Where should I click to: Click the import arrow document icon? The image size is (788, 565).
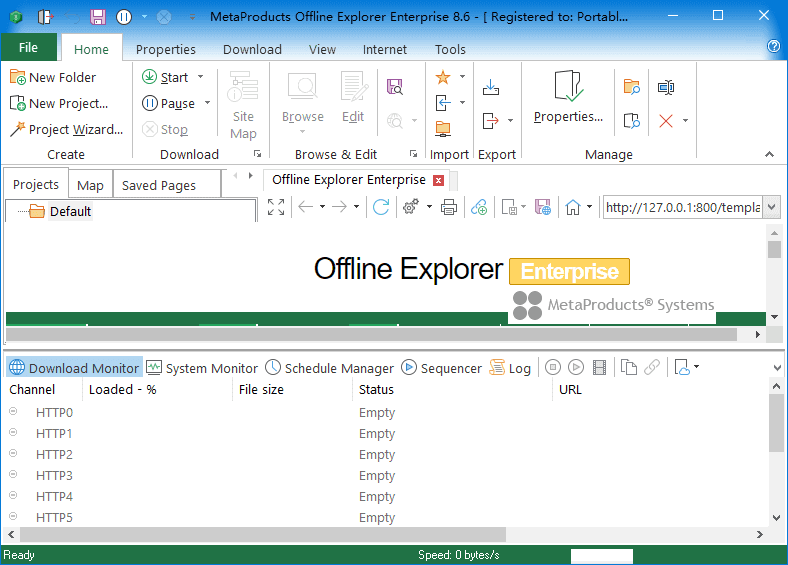[443, 104]
